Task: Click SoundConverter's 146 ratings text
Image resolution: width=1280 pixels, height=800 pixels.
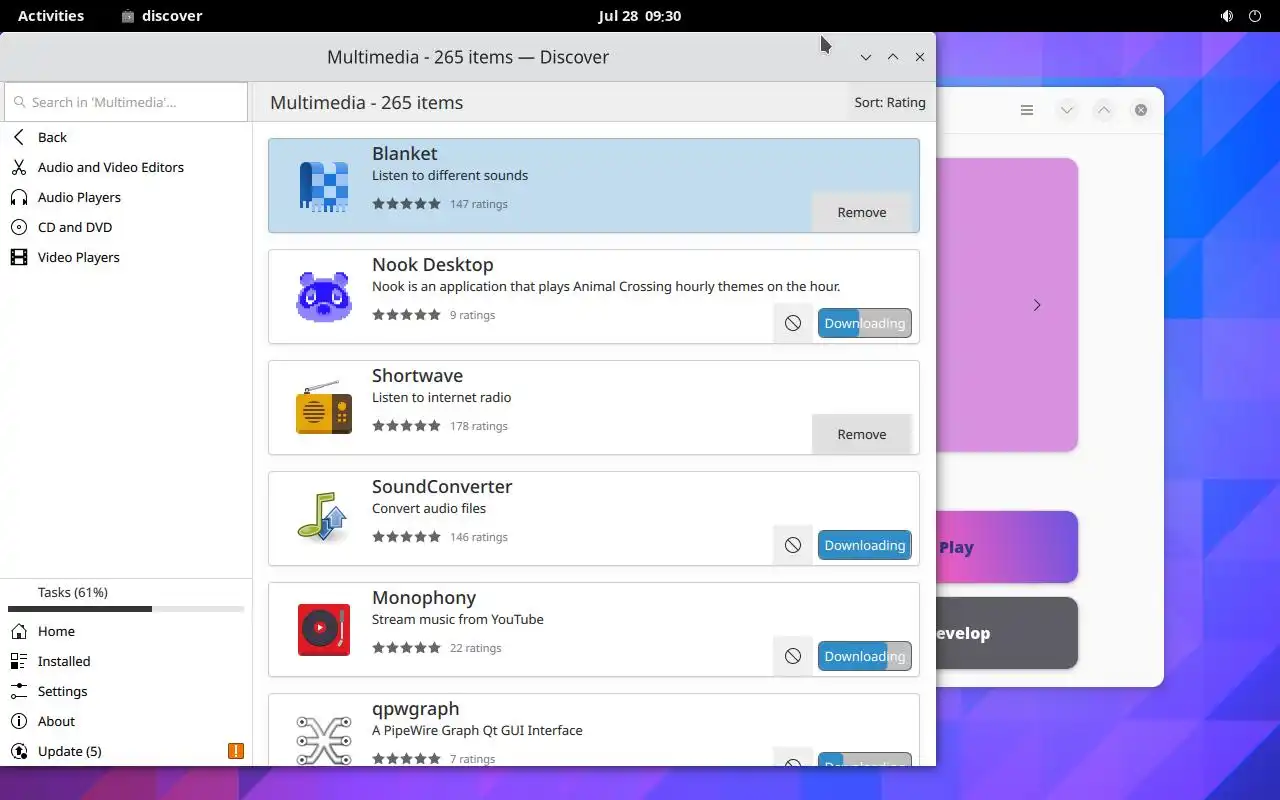Action: 479,537
